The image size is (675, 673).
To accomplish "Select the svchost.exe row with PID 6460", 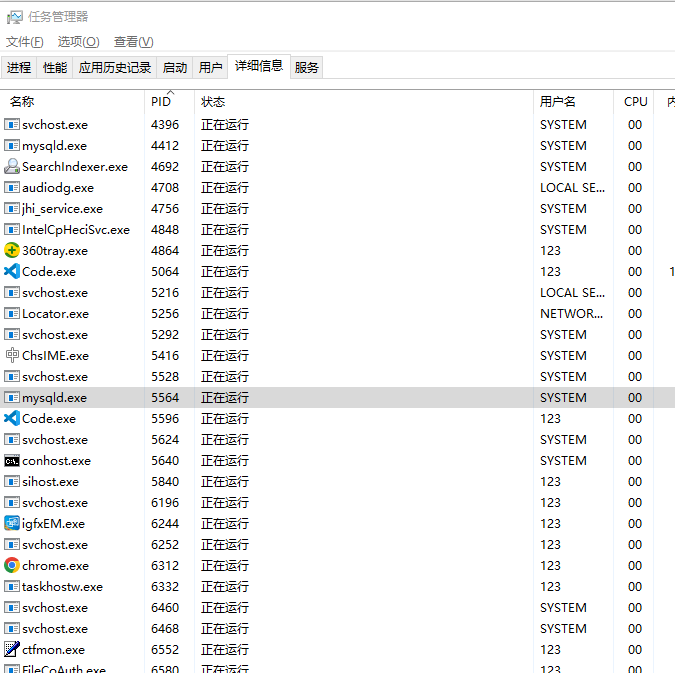I will pos(338,608).
